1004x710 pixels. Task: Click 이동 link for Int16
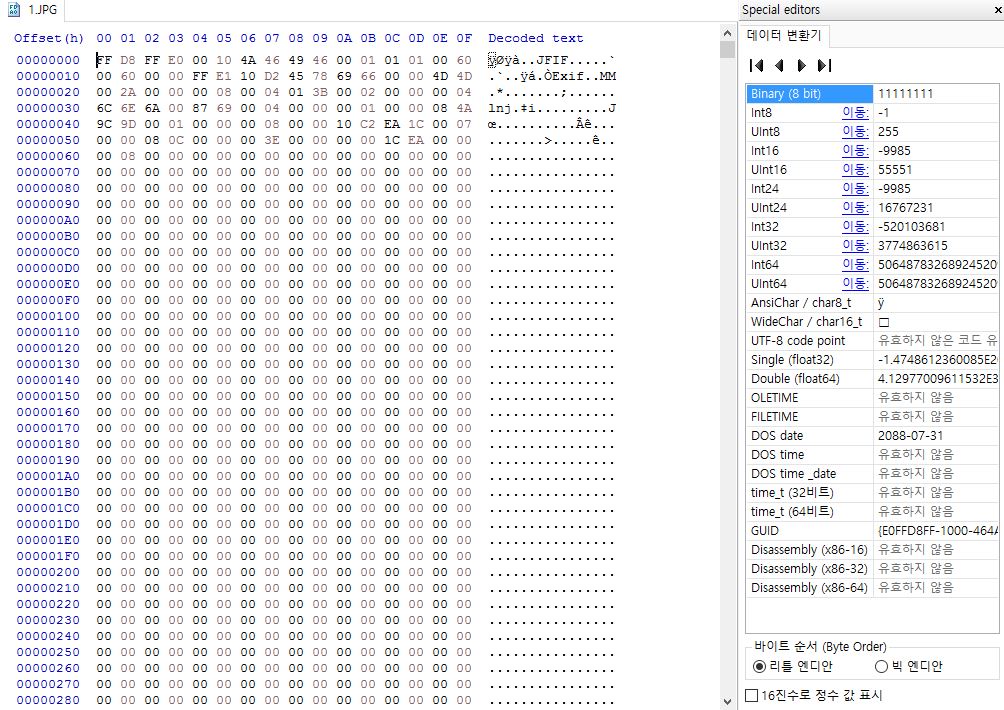pyautogui.click(x=855, y=150)
